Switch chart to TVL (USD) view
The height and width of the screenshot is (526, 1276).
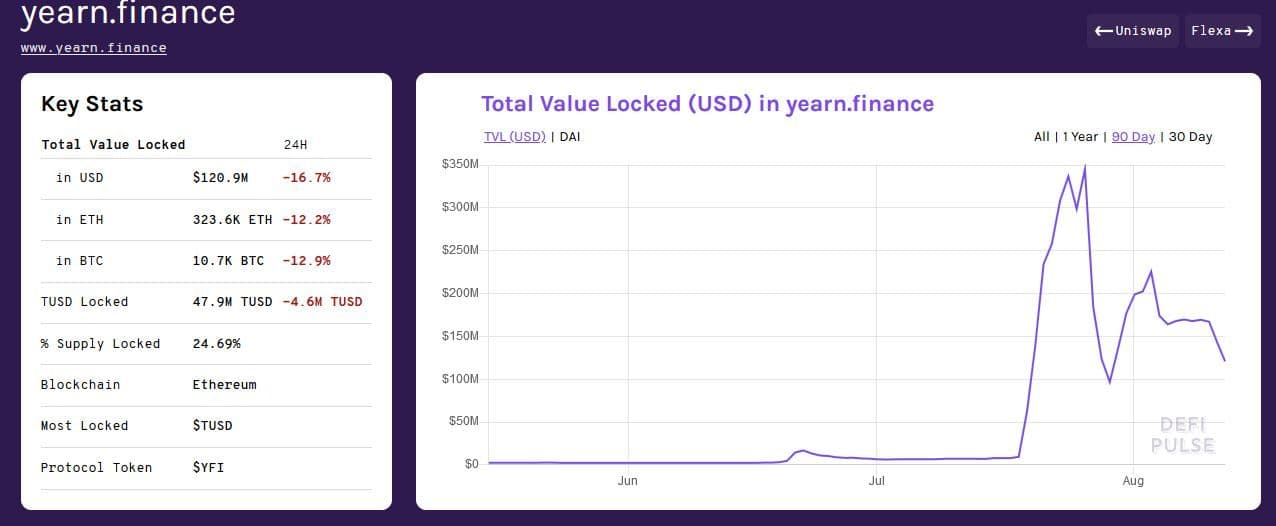[514, 137]
